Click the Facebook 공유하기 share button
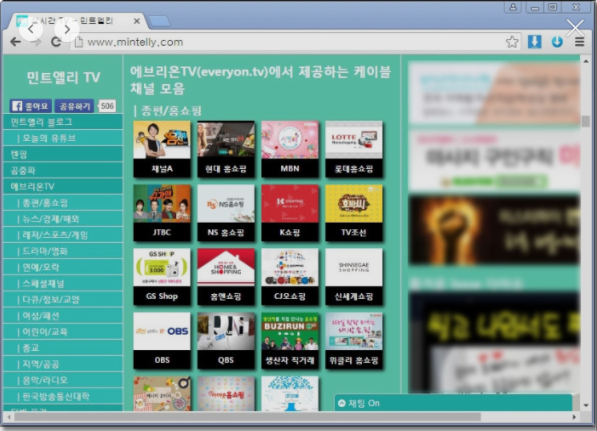Image resolution: width=597 pixels, height=431 pixels. coord(74,106)
